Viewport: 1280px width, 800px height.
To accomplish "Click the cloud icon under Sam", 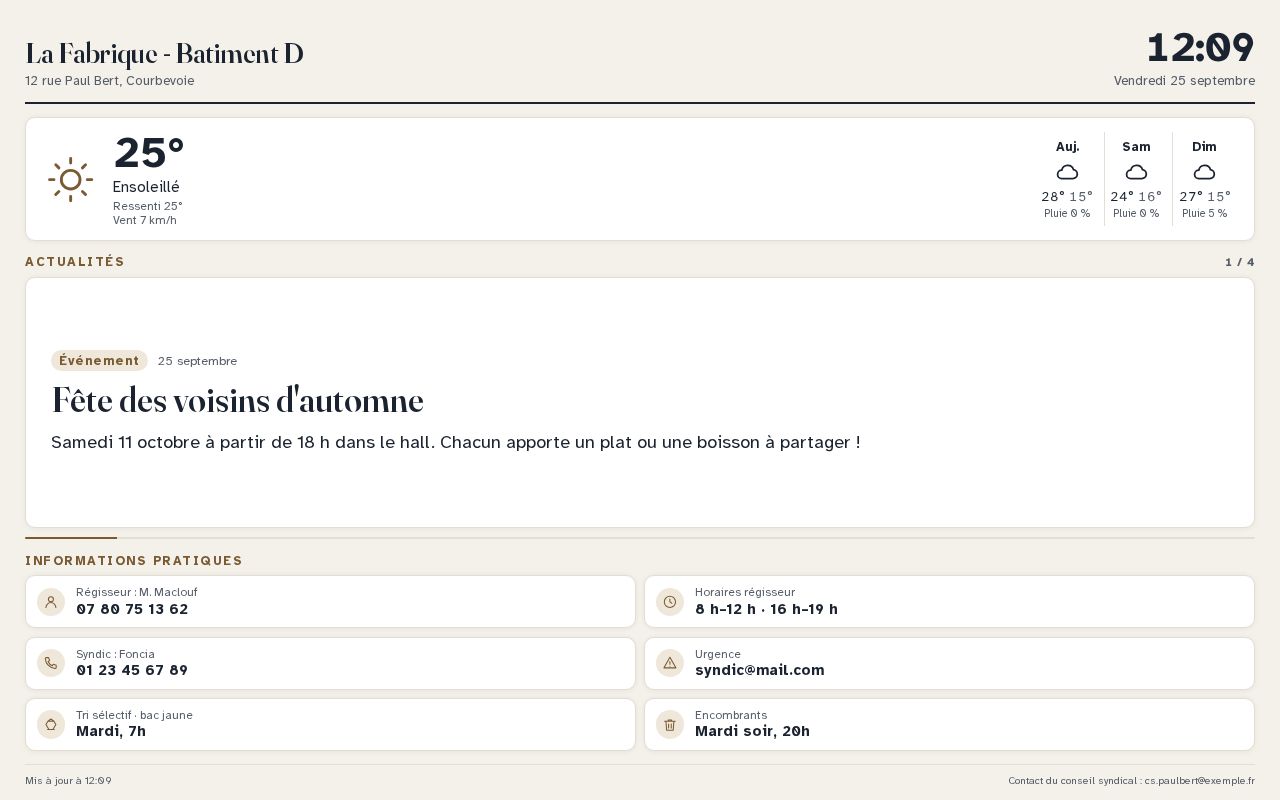I will click(1136, 172).
